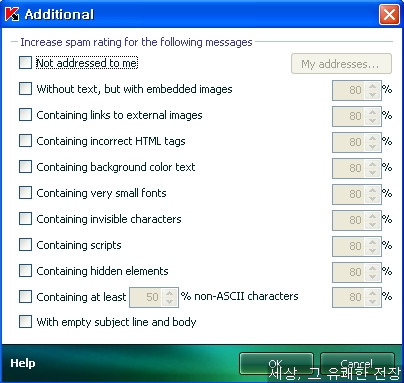Increase invisible characters percentage
The image size is (404, 383).
pyautogui.click(x=372, y=216)
